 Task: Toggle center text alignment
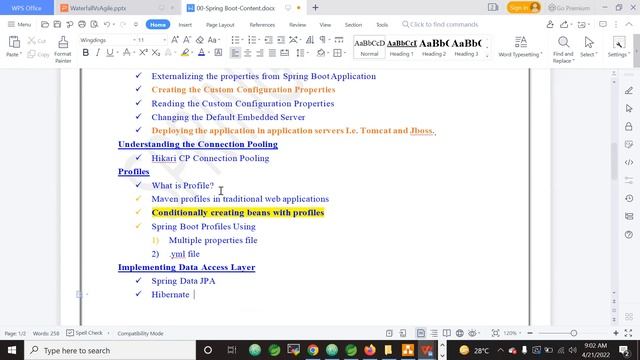[248, 53]
